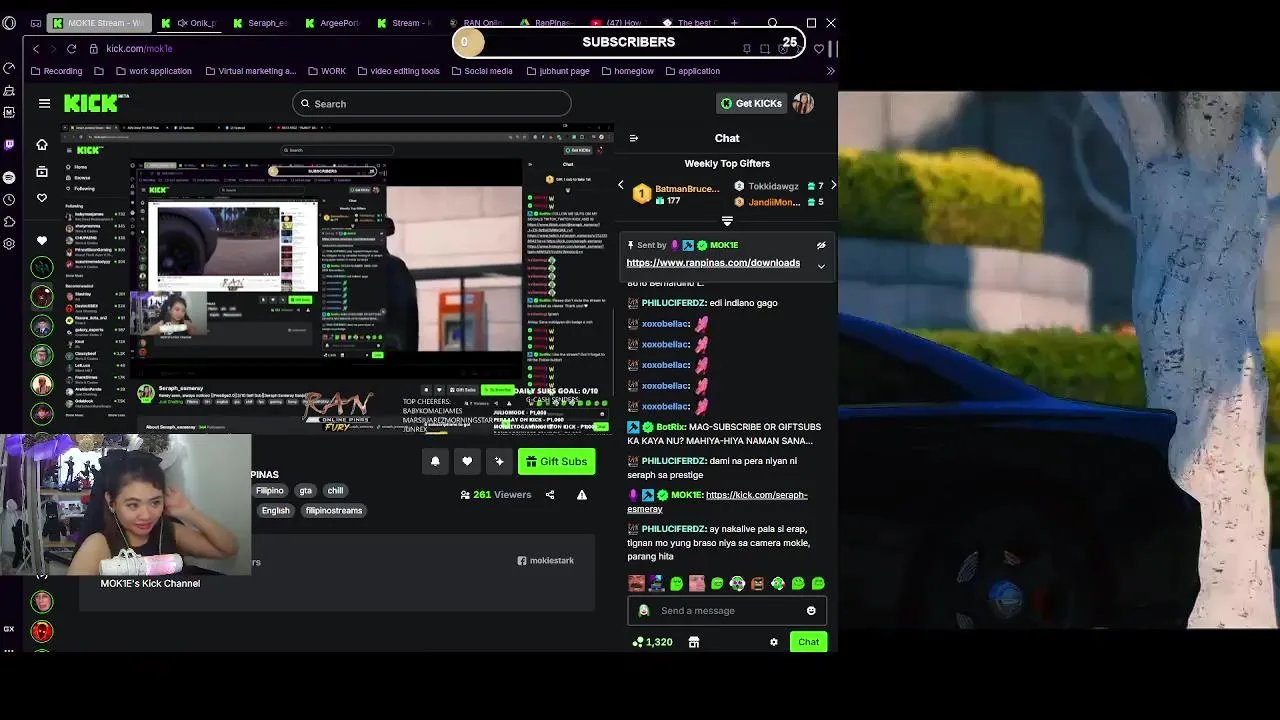Click the Send a message field
Image resolution: width=1280 pixels, height=720 pixels.
point(727,611)
